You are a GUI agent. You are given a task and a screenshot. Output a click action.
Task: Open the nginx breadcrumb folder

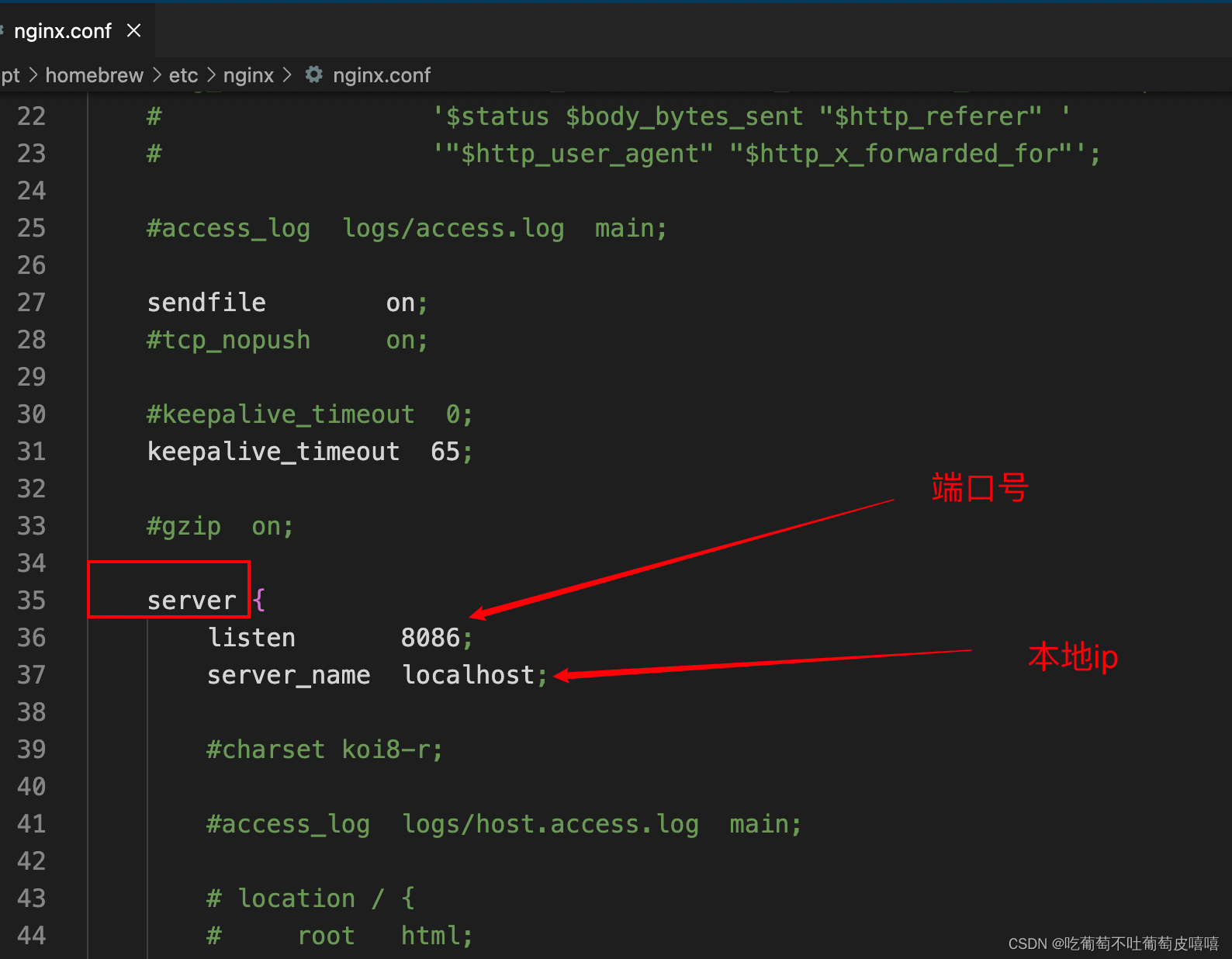tap(248, 75)
